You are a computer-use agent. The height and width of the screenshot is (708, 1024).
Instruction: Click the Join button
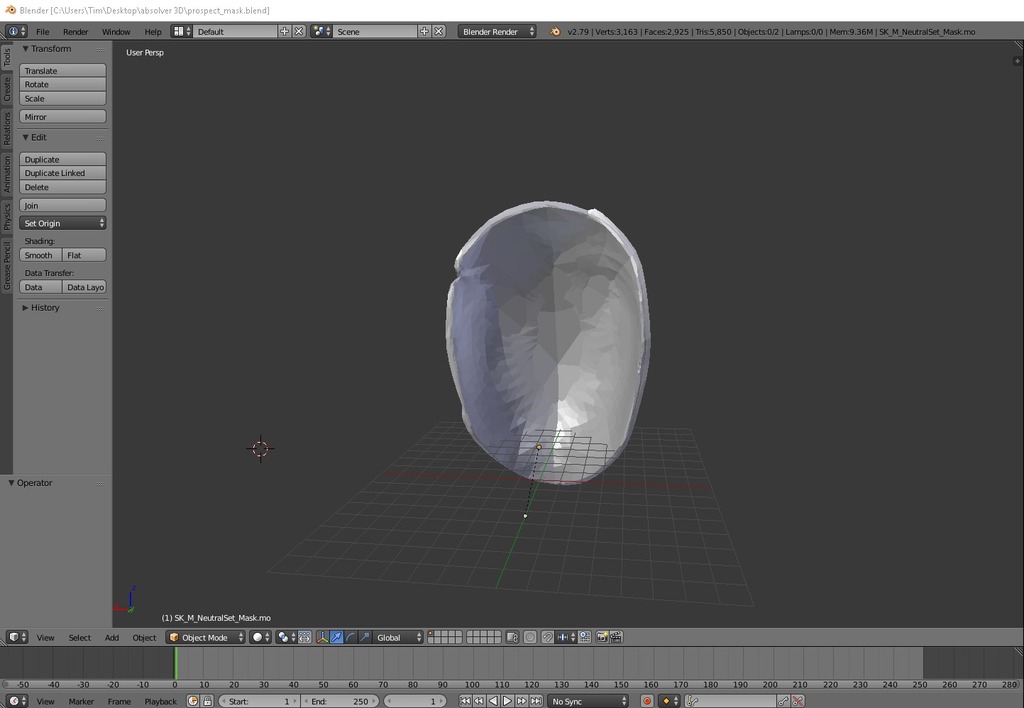(63, 205)
